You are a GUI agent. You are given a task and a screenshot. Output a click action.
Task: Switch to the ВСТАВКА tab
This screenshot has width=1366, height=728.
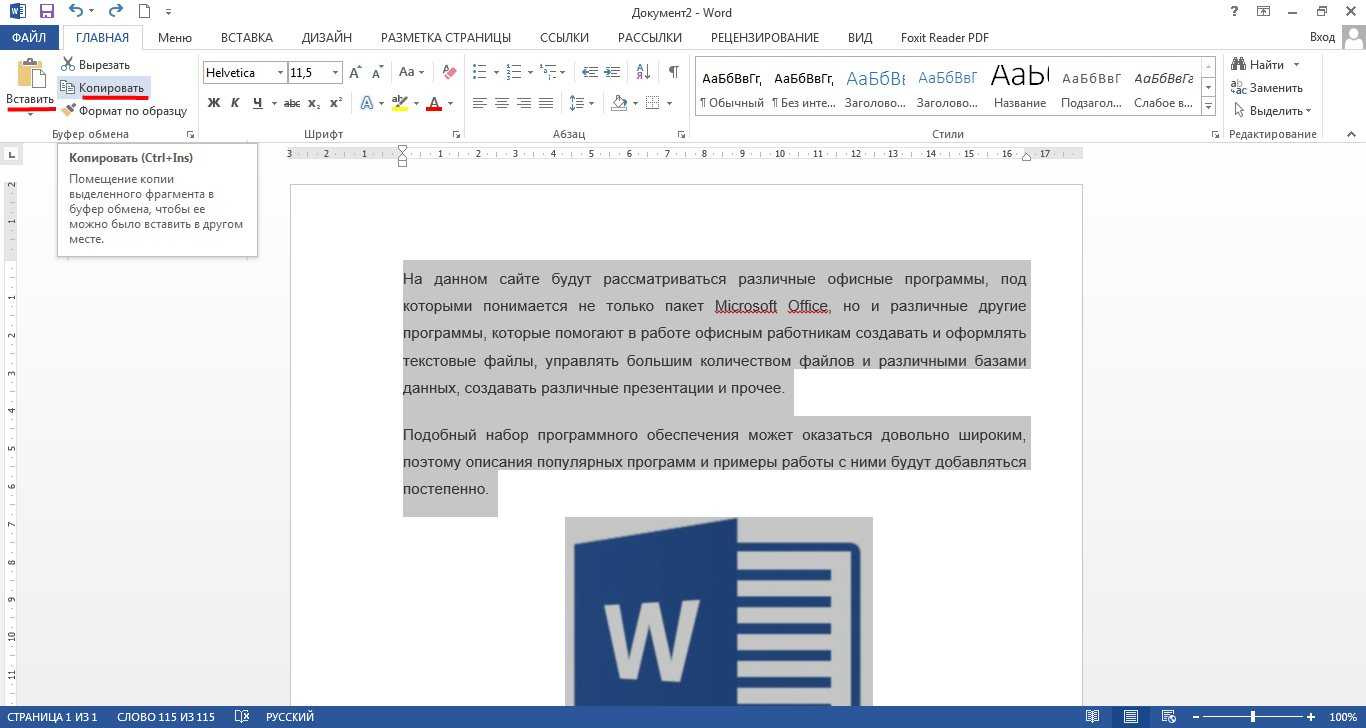tap(247, 38)
